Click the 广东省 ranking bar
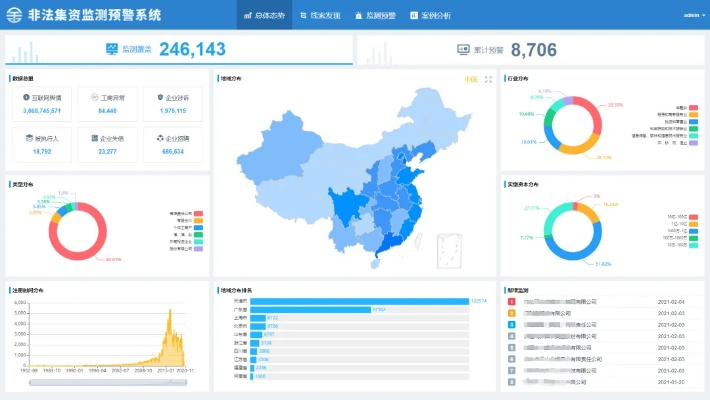 click(x=310, y=309)
